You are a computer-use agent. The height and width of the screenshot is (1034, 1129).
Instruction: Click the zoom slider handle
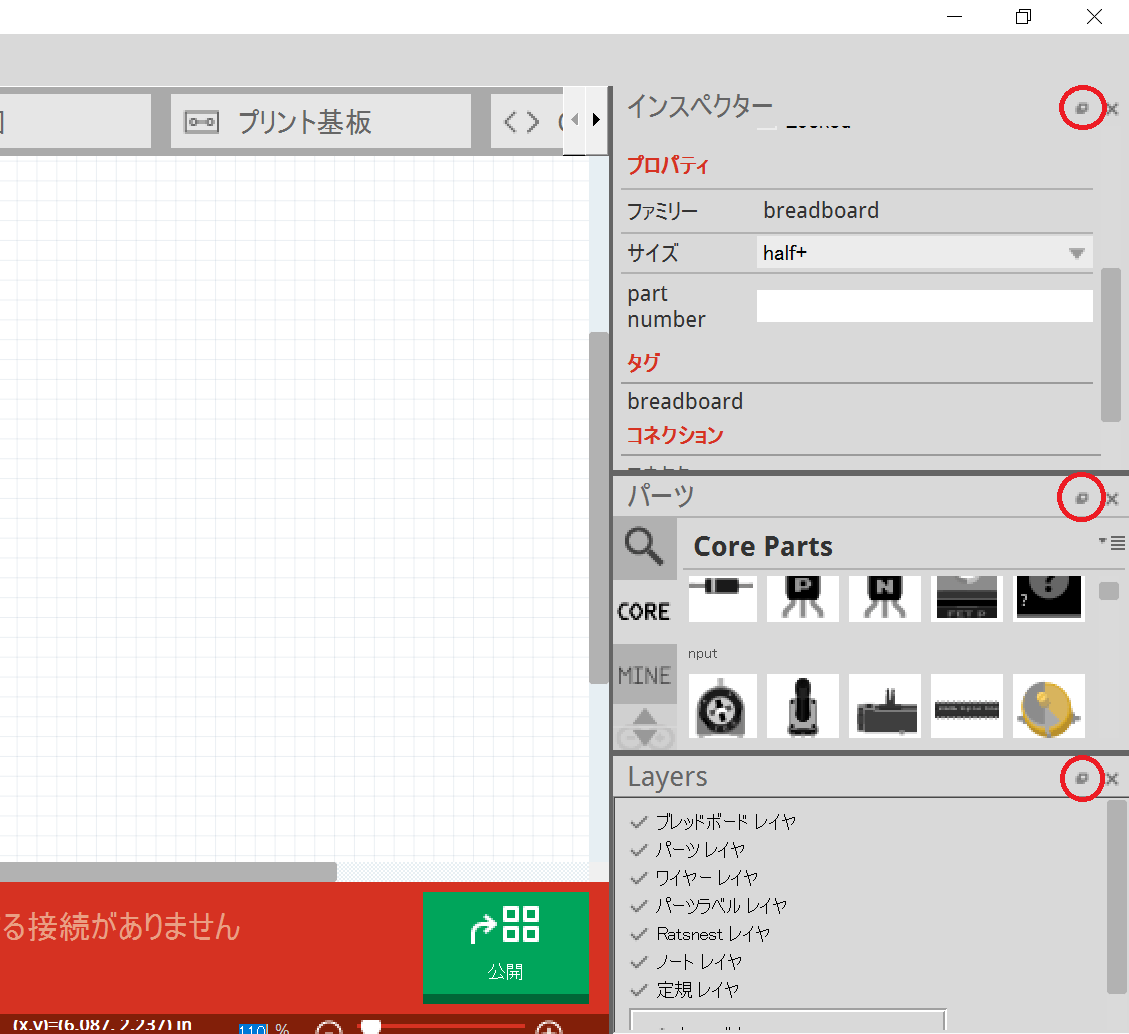tap(370, 1026)
